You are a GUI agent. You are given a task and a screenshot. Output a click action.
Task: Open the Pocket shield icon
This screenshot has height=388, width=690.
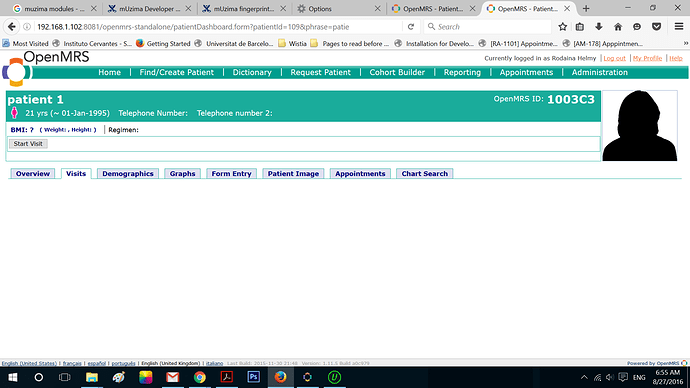pyautogui.click(x=656, y=27)
